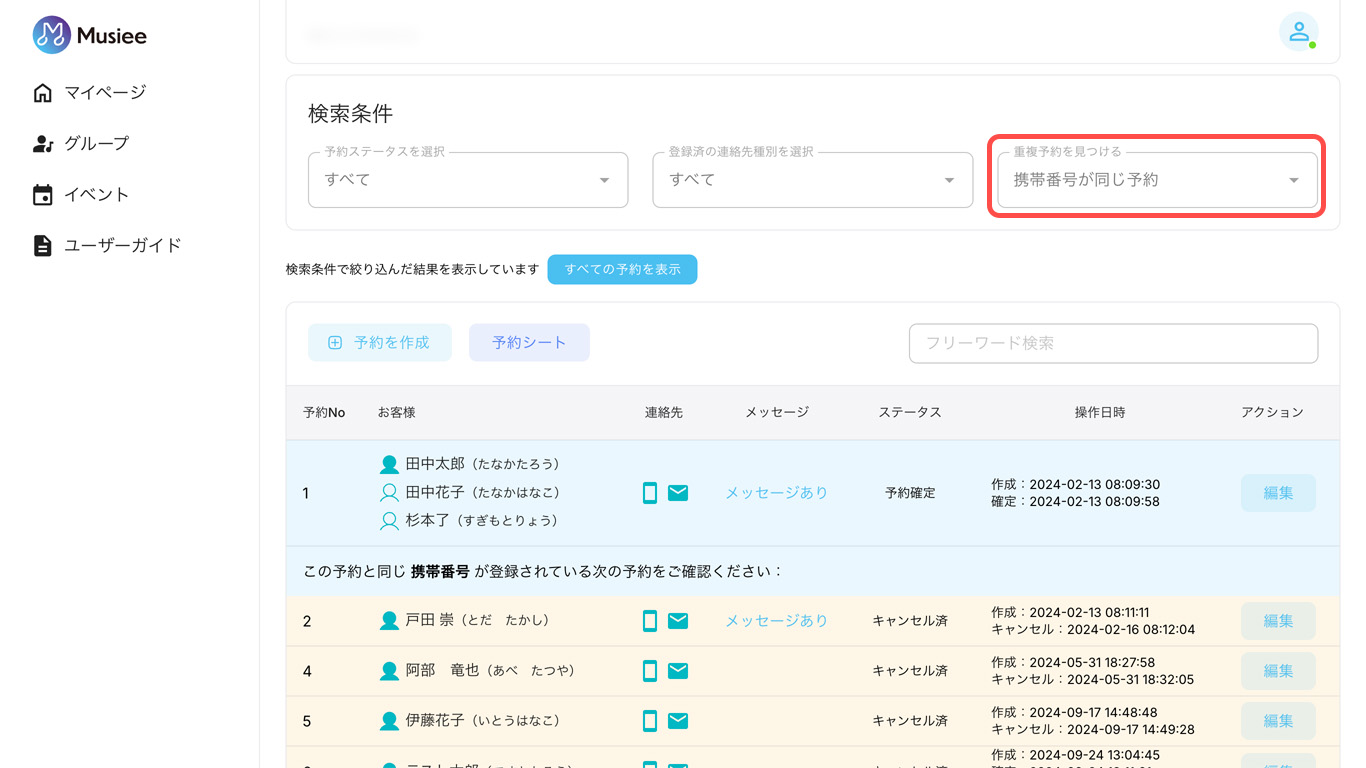
Task: Click the person icon beside 田中太郎
Action: (x=390, y=465)
